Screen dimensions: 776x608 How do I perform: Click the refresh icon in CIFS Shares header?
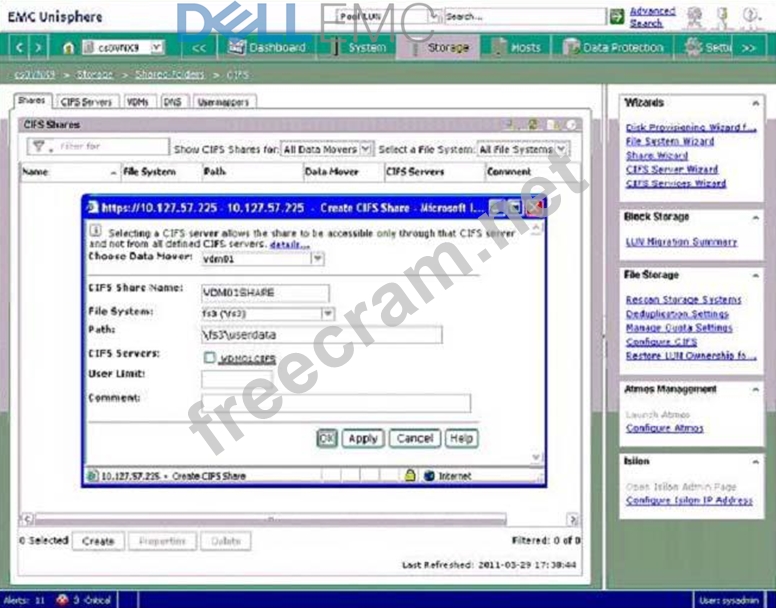point(534,125)
